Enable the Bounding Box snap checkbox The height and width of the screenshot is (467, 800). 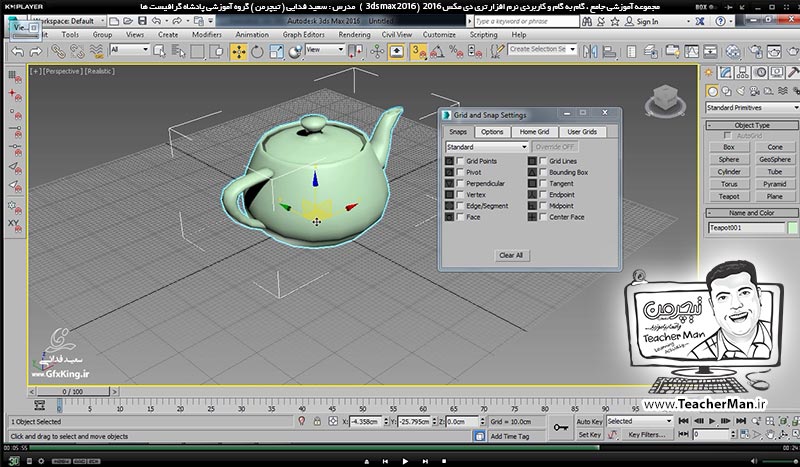pos(543,172)
